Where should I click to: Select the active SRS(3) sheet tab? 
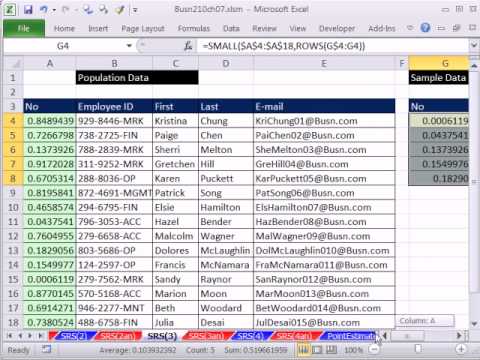tap(162, 336)
